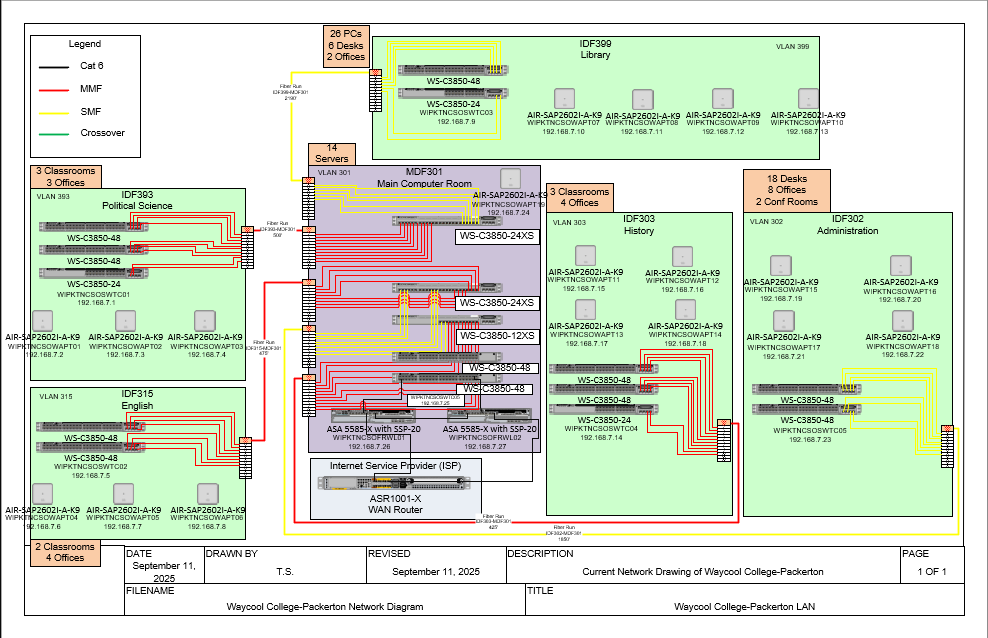Screen dimensions: 988x638
Task: Select the 'VLAN 301' label
Action: click(334, 173)
